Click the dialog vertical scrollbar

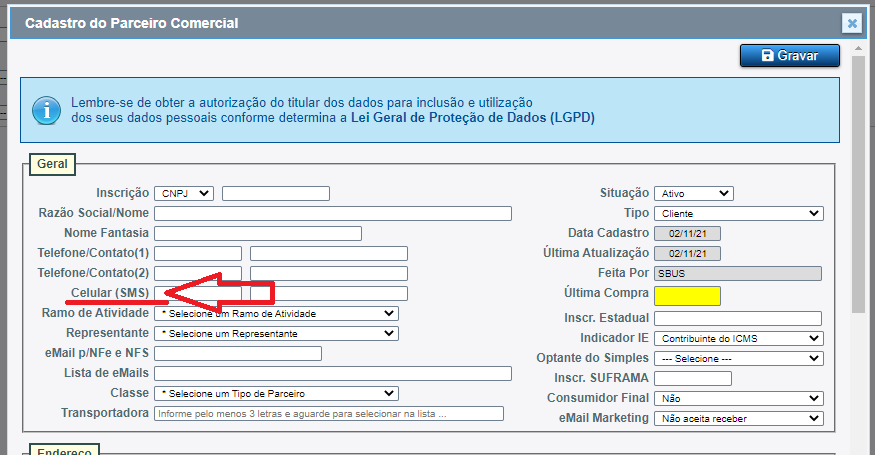(858, 180)
